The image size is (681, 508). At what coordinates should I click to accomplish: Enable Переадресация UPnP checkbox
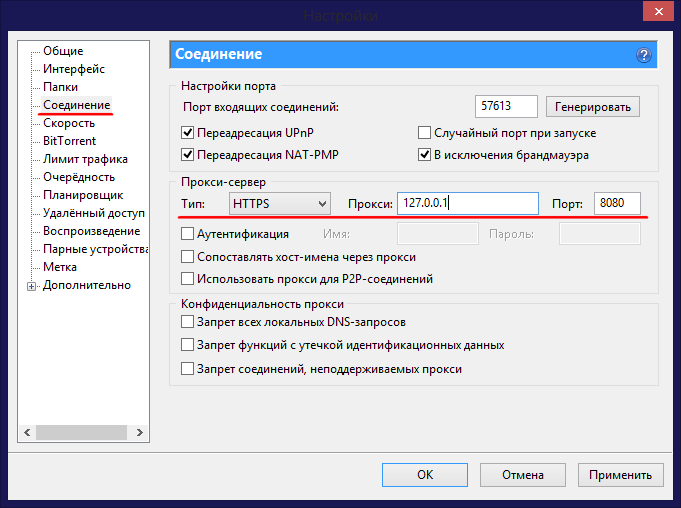tap(188, 133)
